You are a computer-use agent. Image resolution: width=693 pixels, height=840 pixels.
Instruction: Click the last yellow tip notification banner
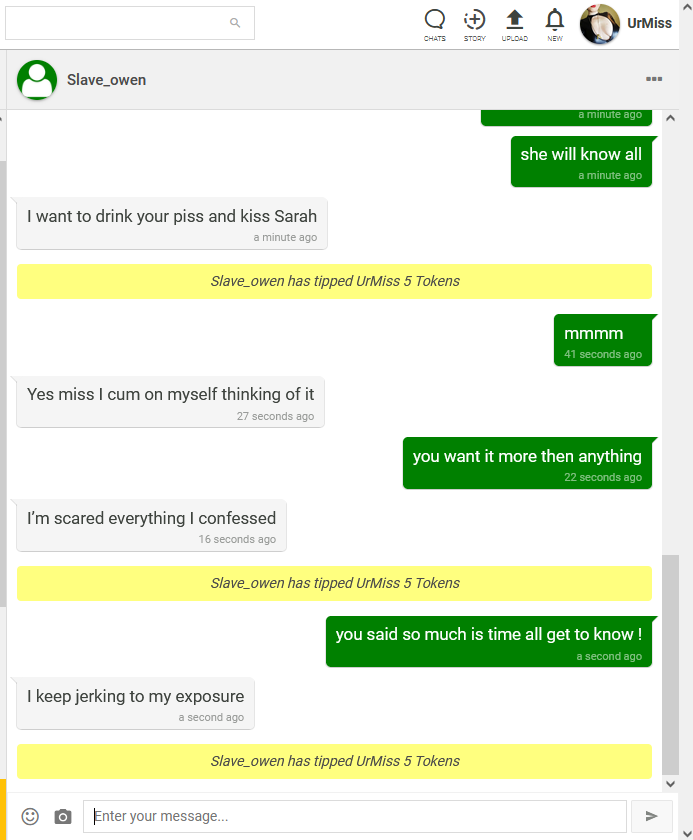[334, 761]
